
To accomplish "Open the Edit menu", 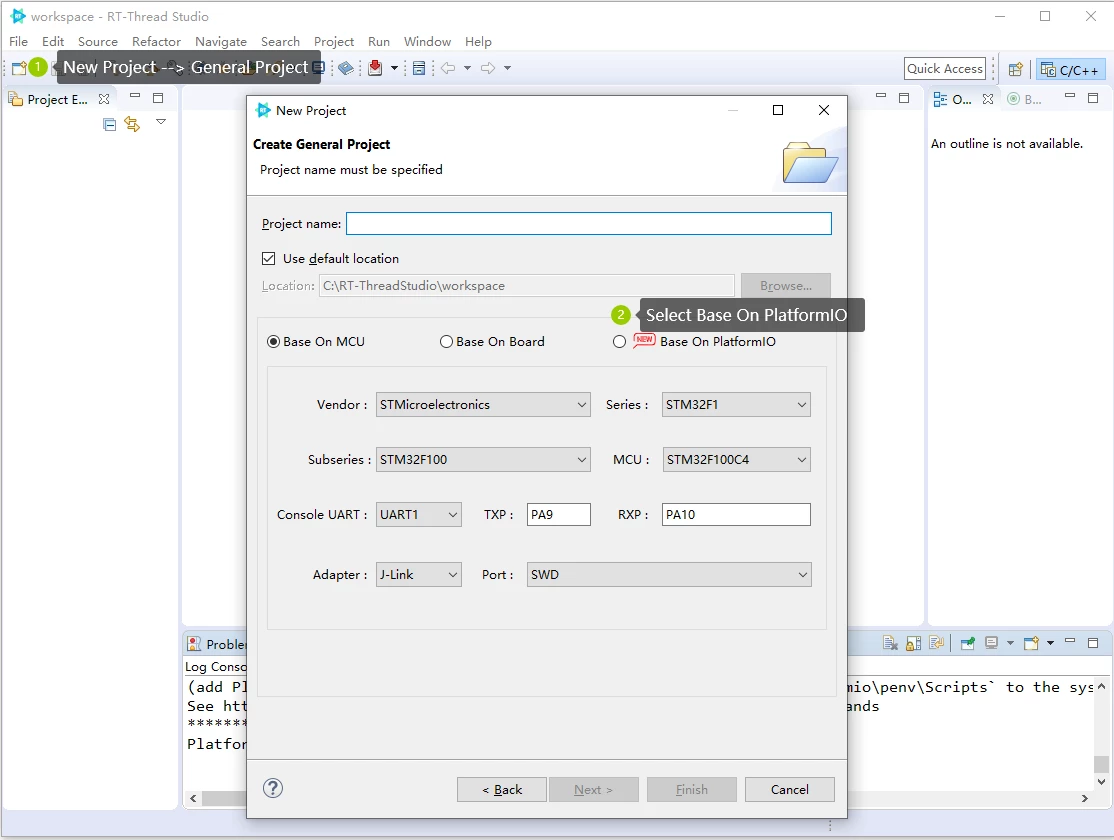I will pyautogui.click(x=53, y=42).
